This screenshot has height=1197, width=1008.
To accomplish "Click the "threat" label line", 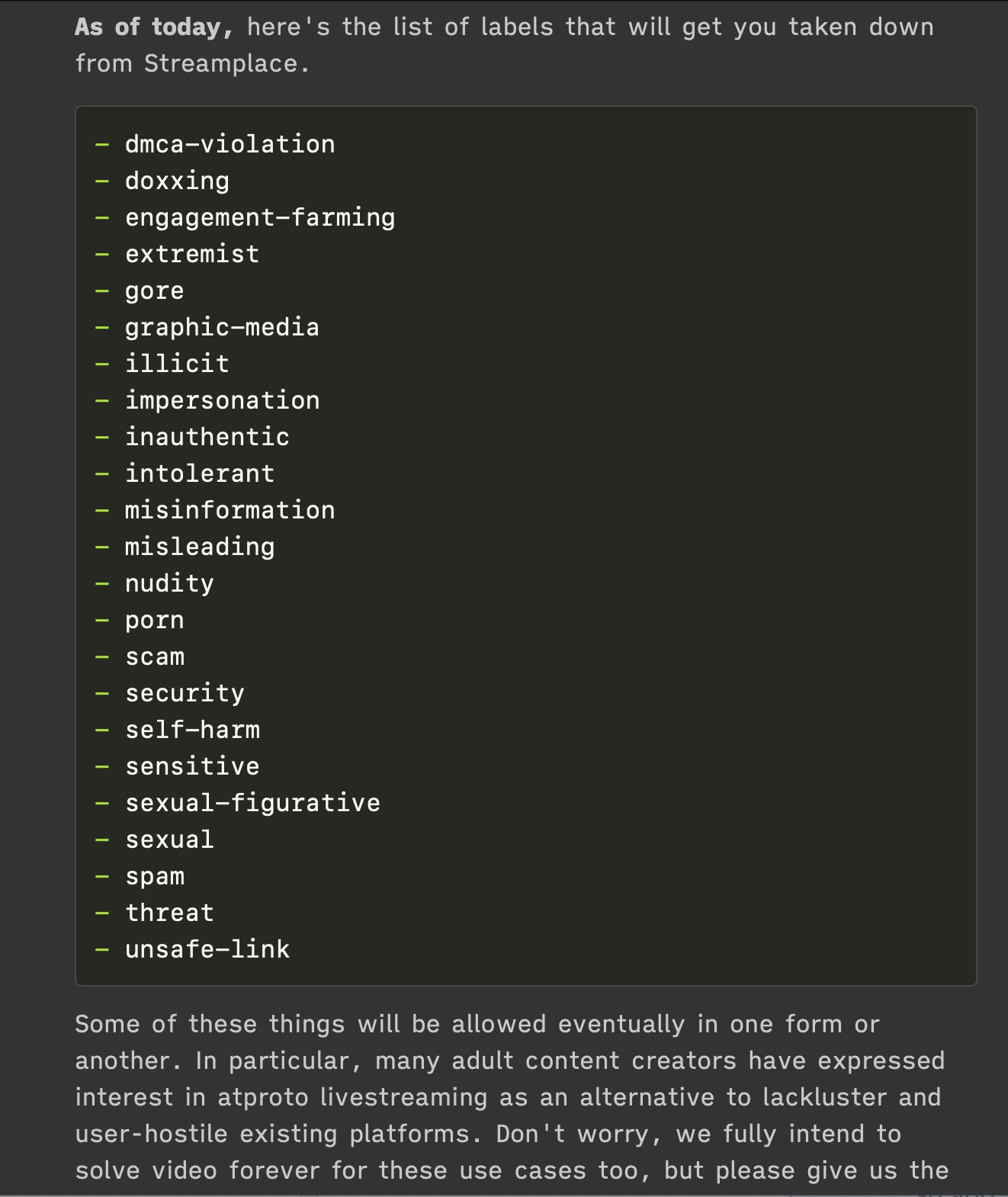I will pos(169,913).
